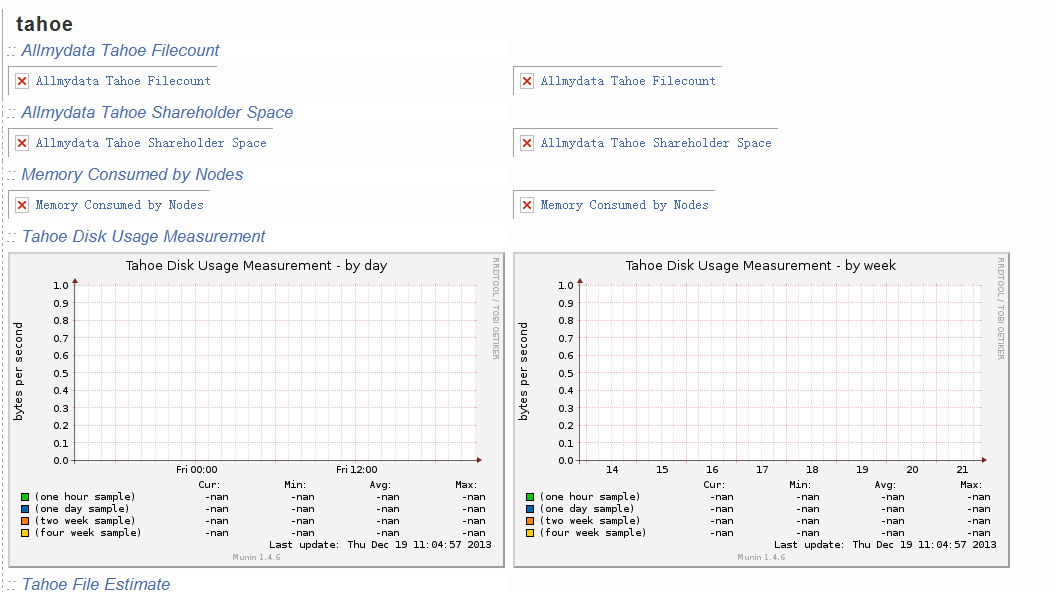Click the left Memory Consumed by Nodes broken image icon

tap(22, 205)
